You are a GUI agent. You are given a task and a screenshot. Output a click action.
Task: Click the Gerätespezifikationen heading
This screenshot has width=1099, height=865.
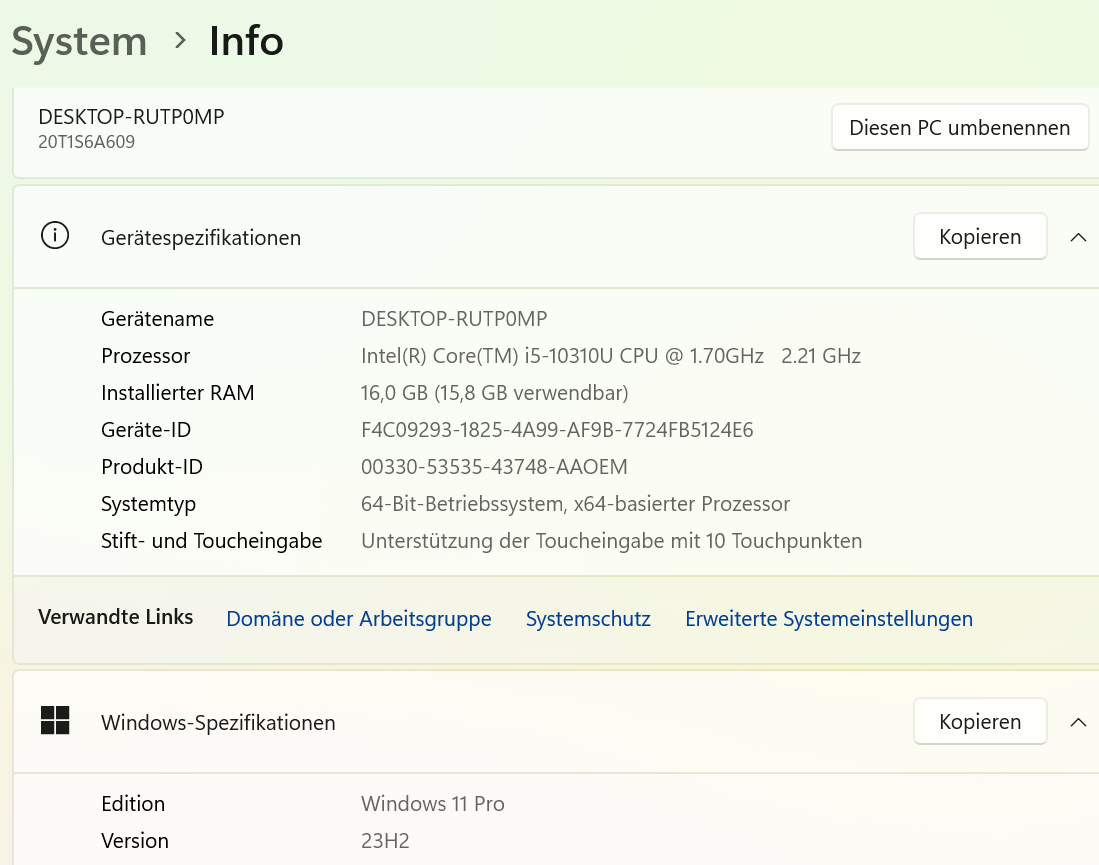(x=200, y=238)
